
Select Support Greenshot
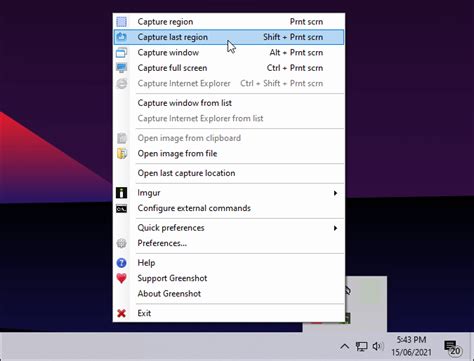point(229,278)
